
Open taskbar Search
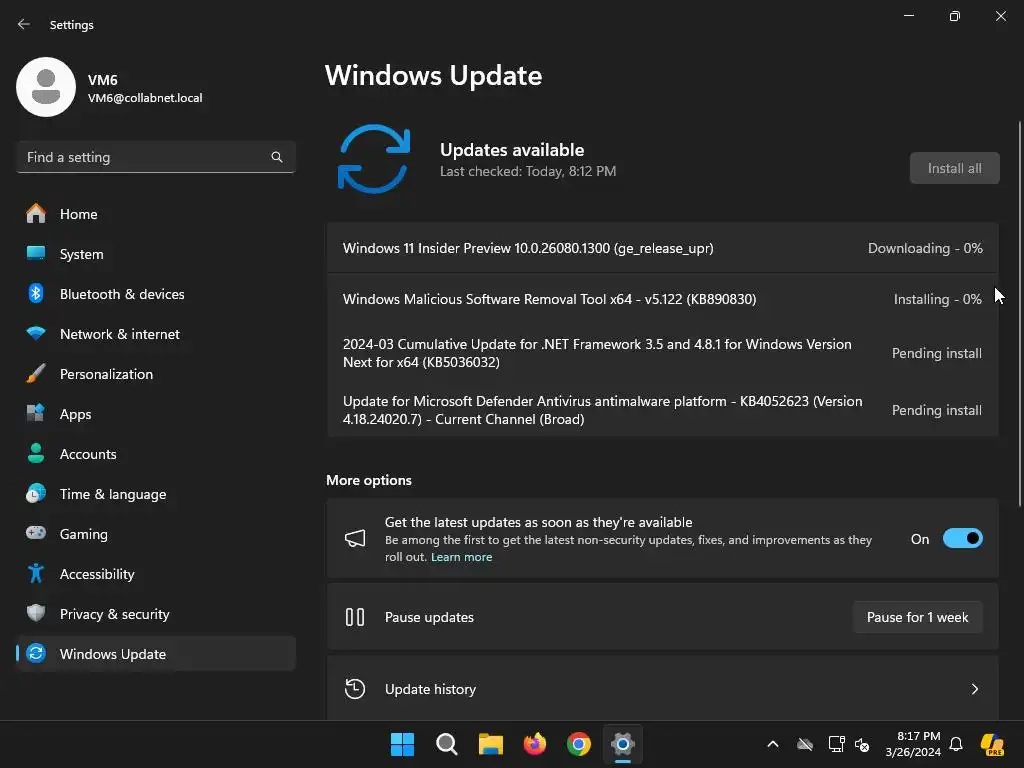[447, 744]
